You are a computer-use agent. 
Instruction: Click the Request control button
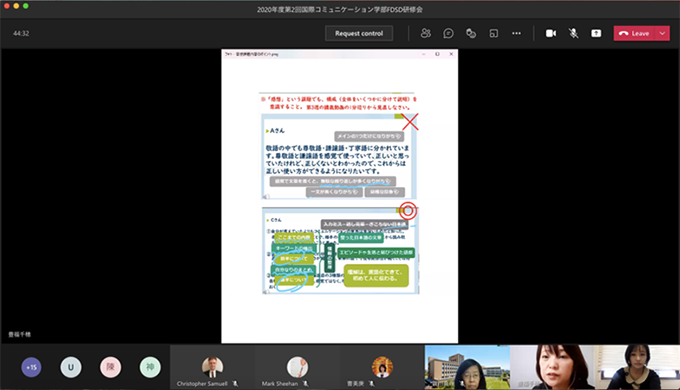359,33
